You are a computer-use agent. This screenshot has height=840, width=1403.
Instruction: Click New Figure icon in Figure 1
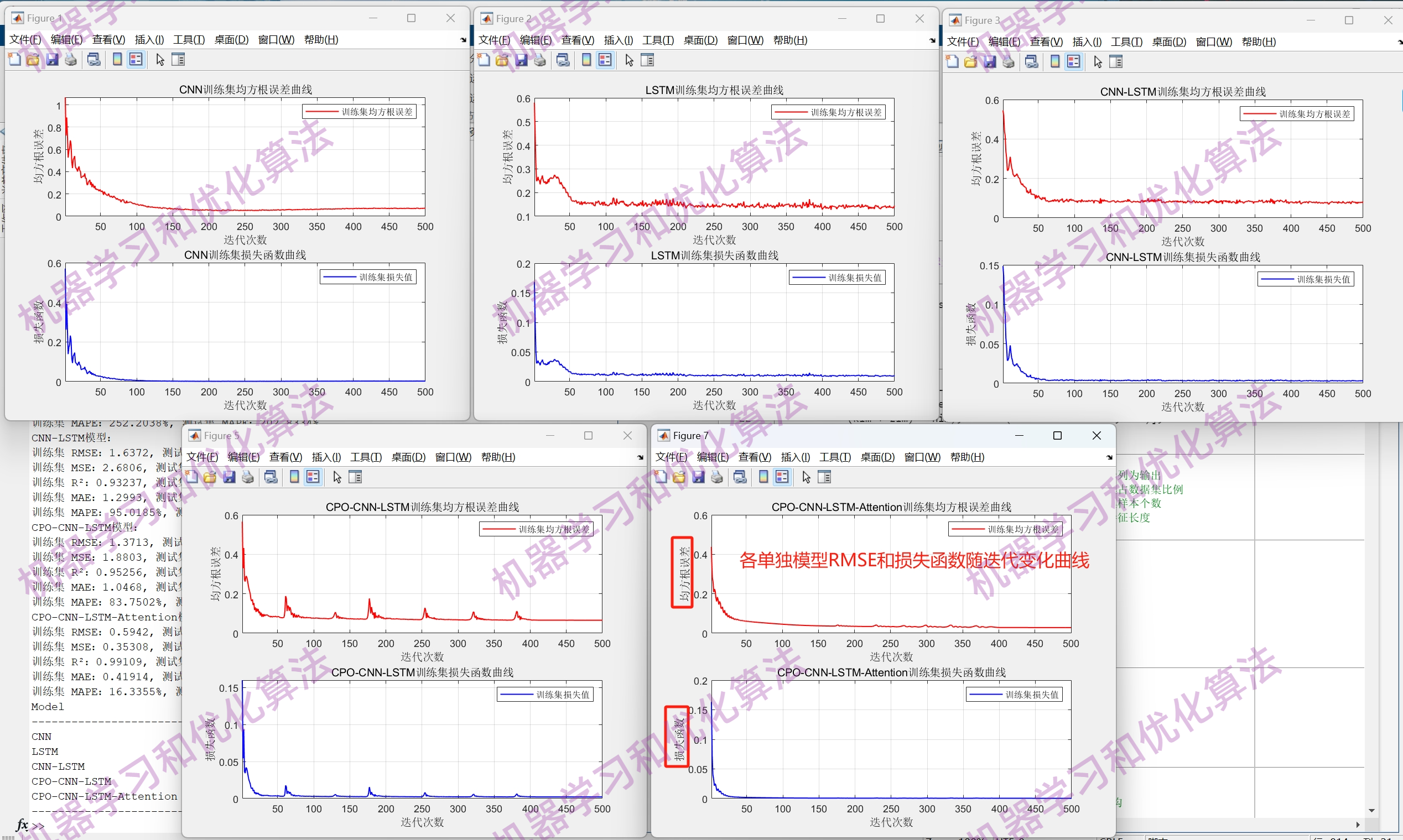click(15, 59)
